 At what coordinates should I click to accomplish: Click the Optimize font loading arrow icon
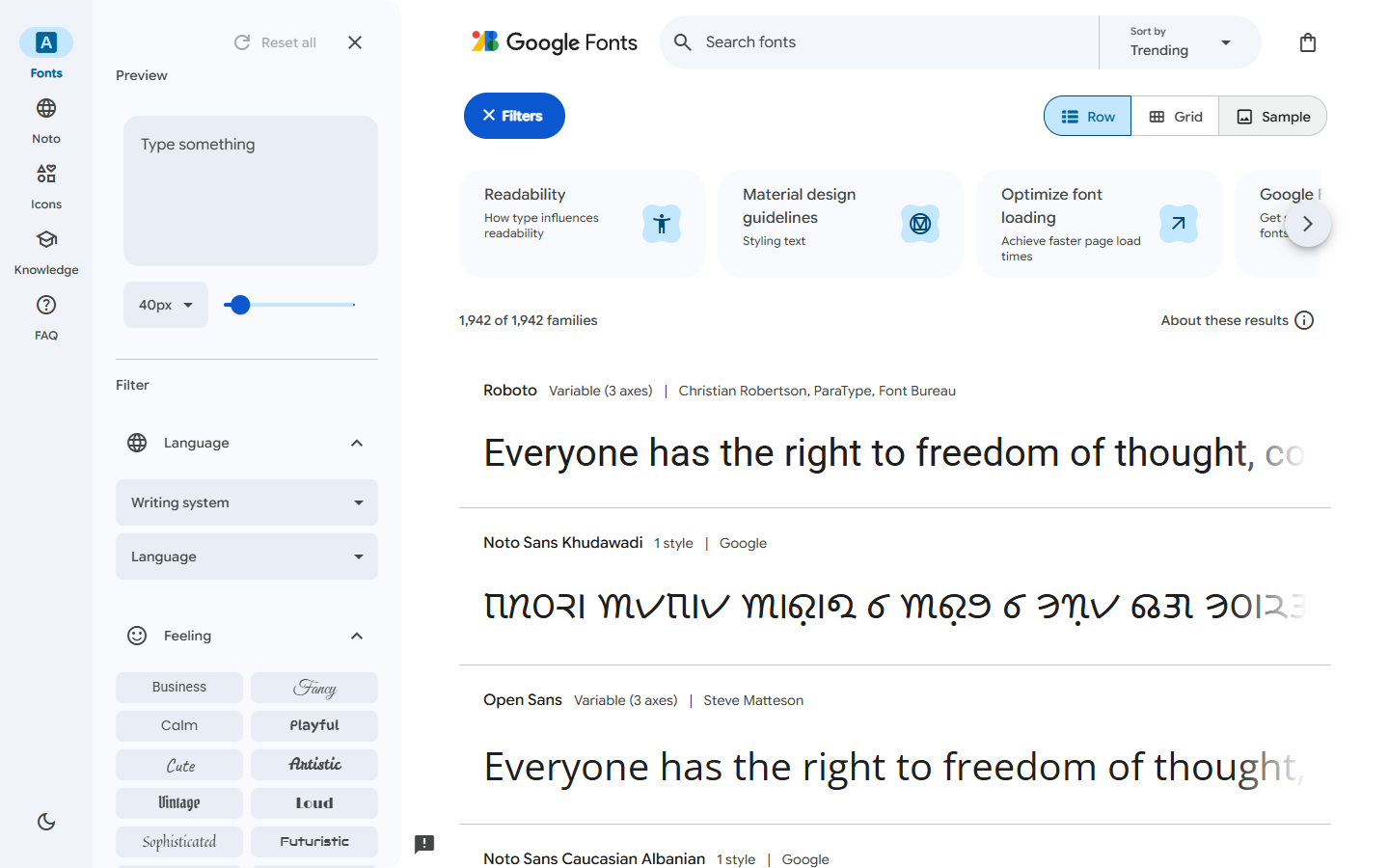point(1179,224)
